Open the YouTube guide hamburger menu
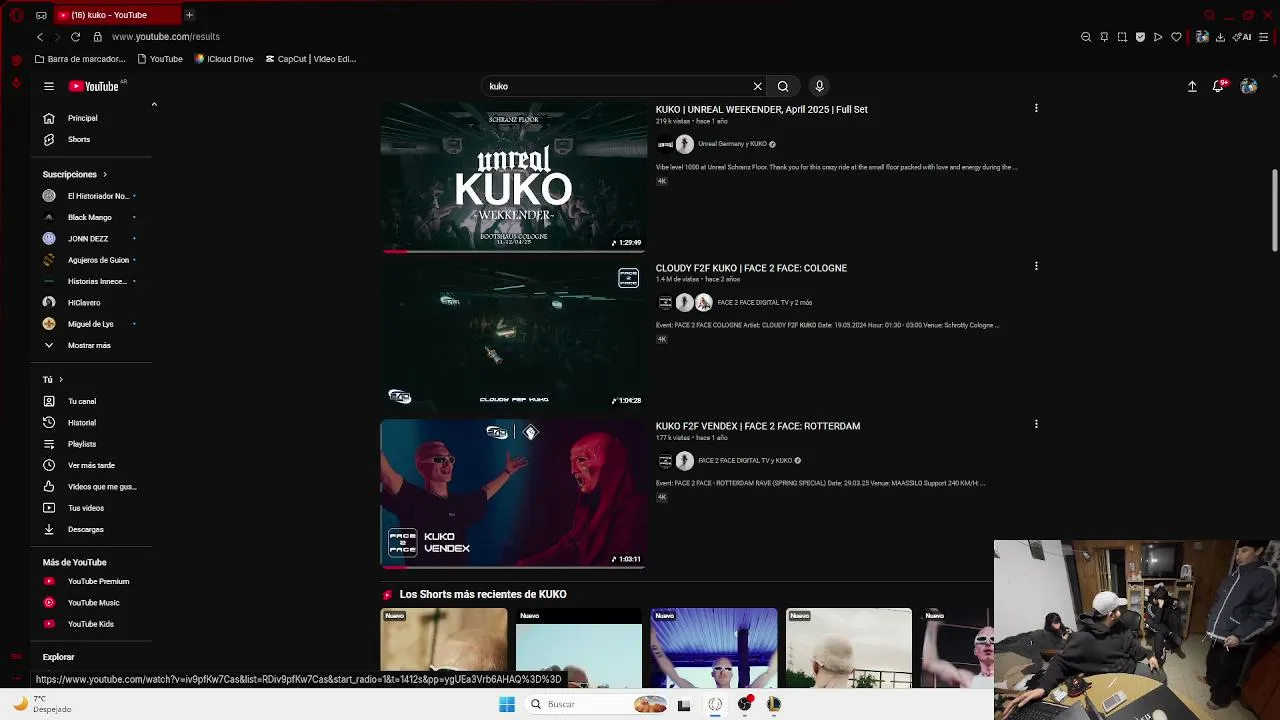1280x720 pixels. click(x=48, y=86)
